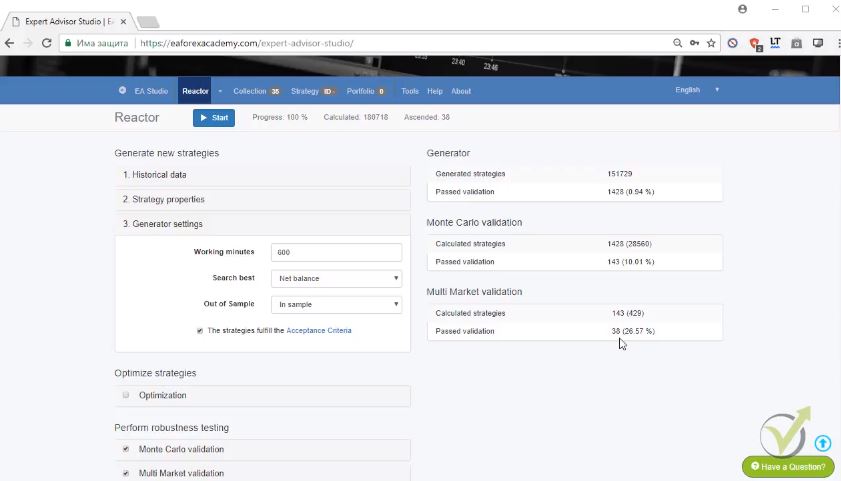The width and height of the screenshot is (841, 481).
Task: Bookmark this page with the star icon
Action: point(711,43)
